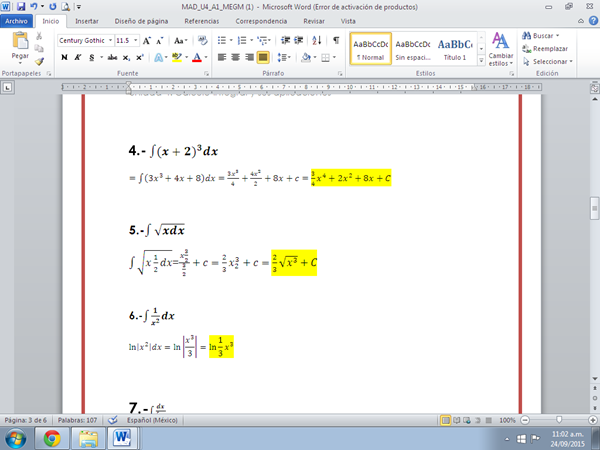Redo the last action
Viewport: 600px width, 450px height.
tap(53, 7)
